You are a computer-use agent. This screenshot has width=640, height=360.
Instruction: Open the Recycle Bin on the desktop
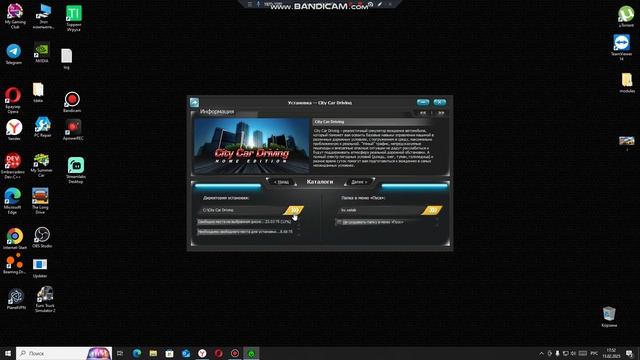[609, 317]
